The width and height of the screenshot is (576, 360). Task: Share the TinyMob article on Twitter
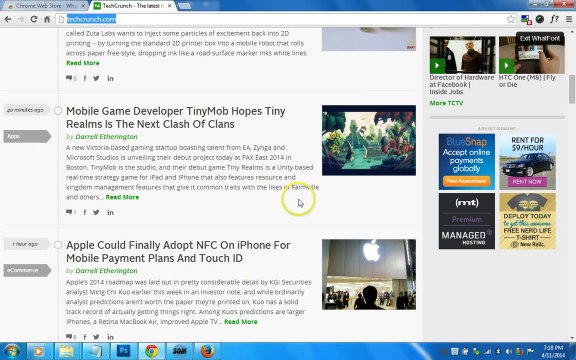(96, 212)
